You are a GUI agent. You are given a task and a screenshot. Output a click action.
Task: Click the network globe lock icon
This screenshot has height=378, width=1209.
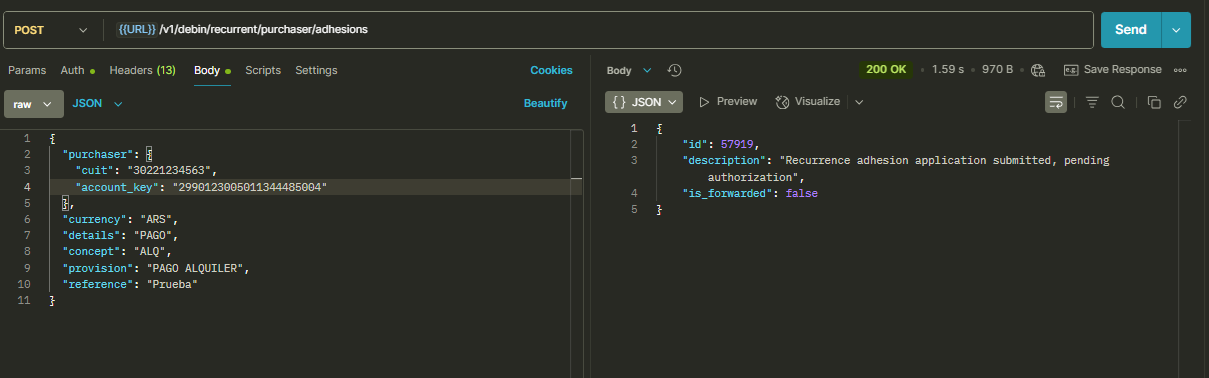tap(1038, 70)
